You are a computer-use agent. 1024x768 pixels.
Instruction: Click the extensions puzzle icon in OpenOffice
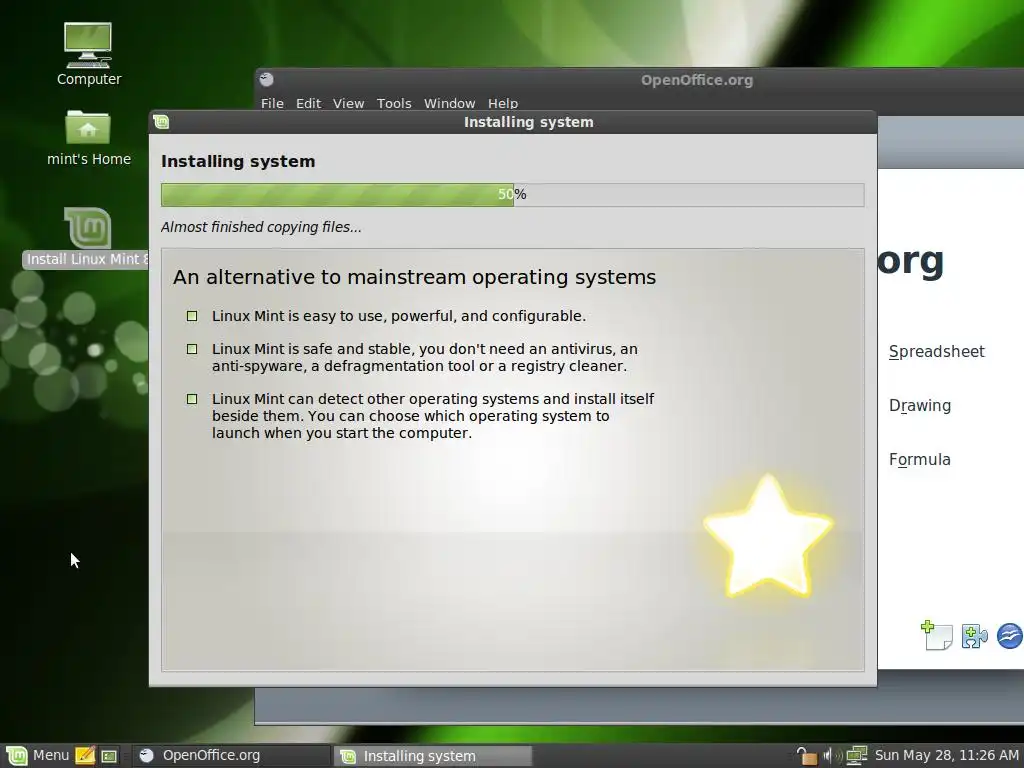pyautogui.click(x=974, y=637)
